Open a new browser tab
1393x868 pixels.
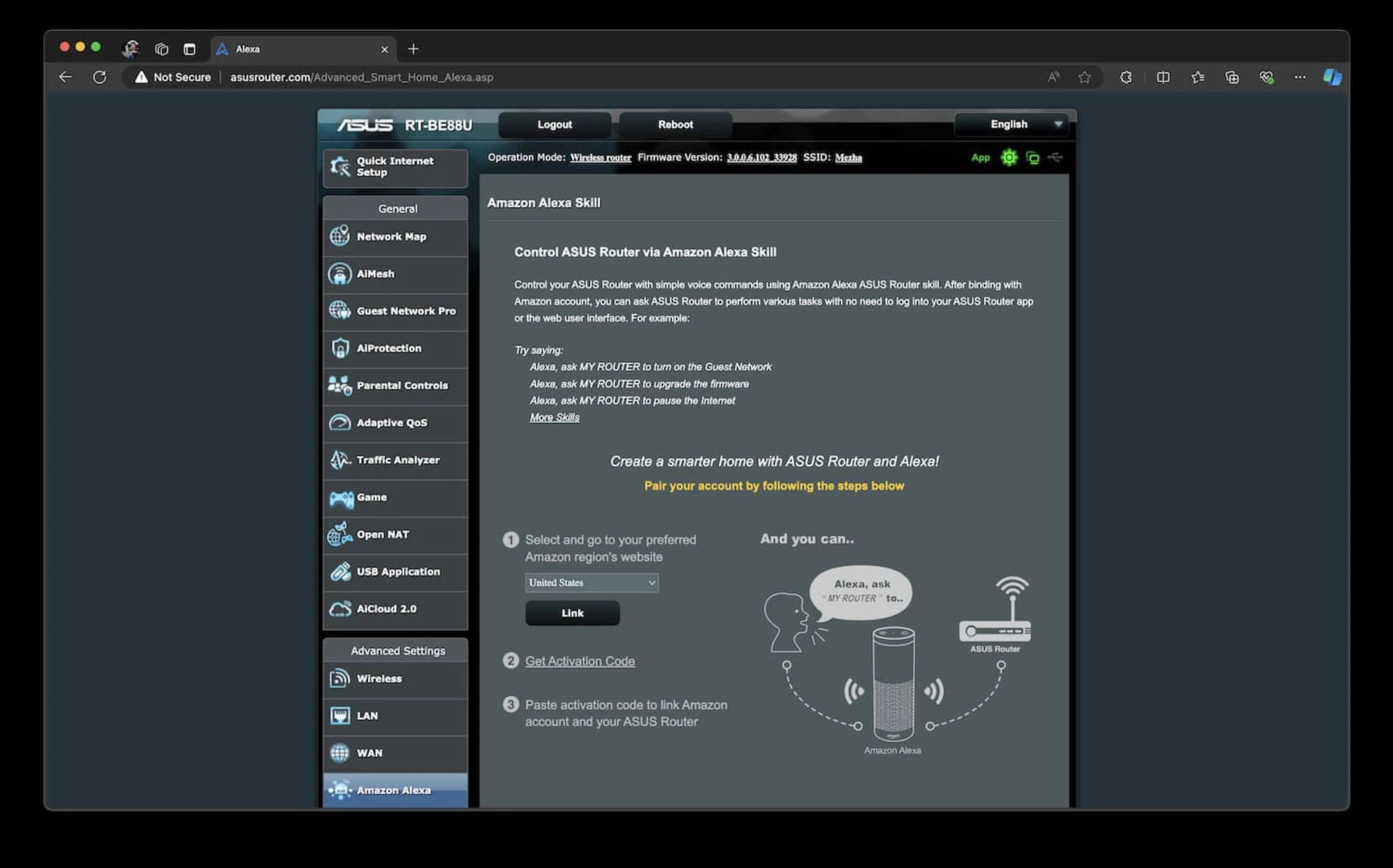click(413, 49)
